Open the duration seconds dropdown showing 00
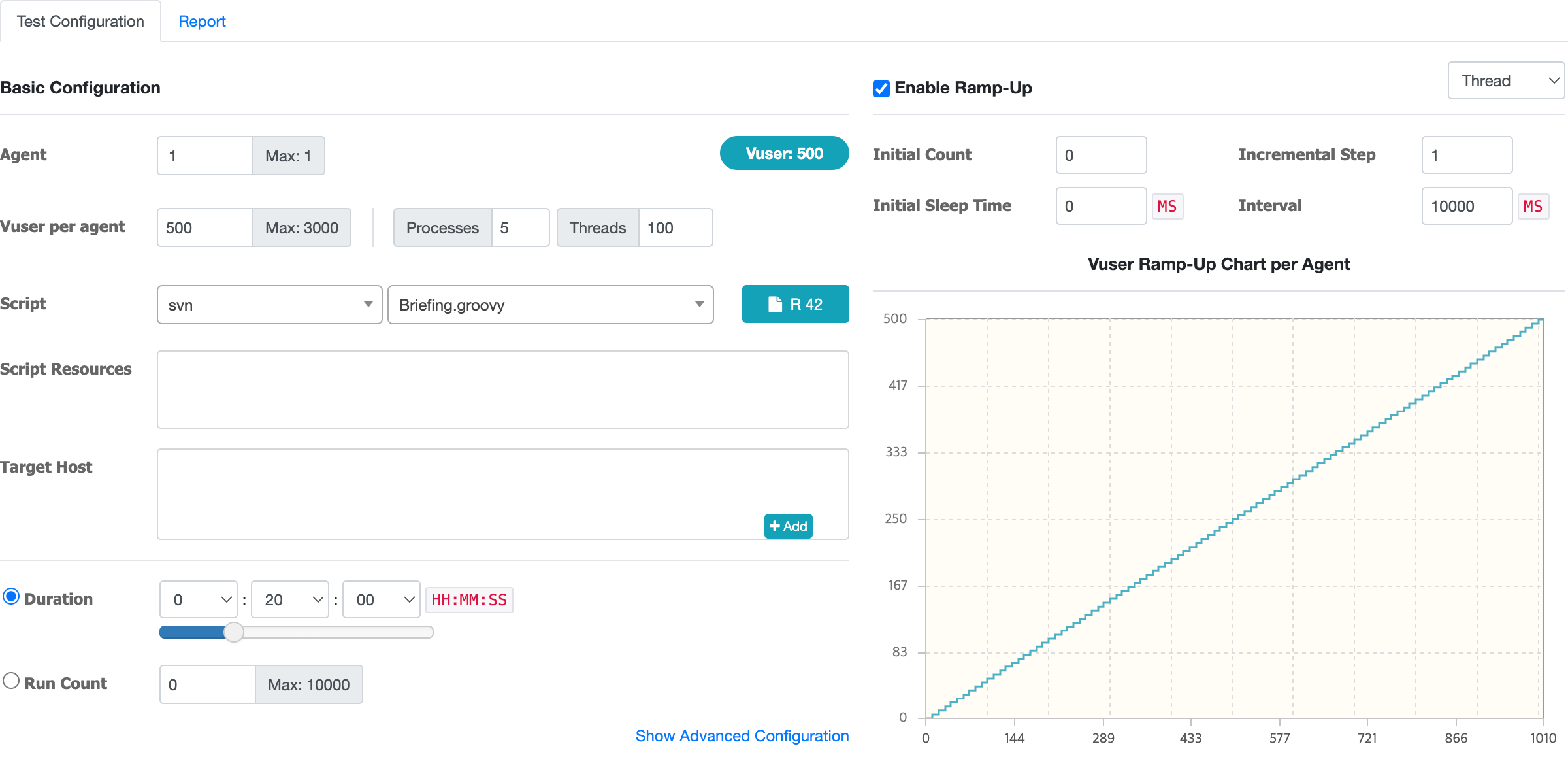Image resolution: width=1568 pixels, height=757 pixels. point(381,599)
